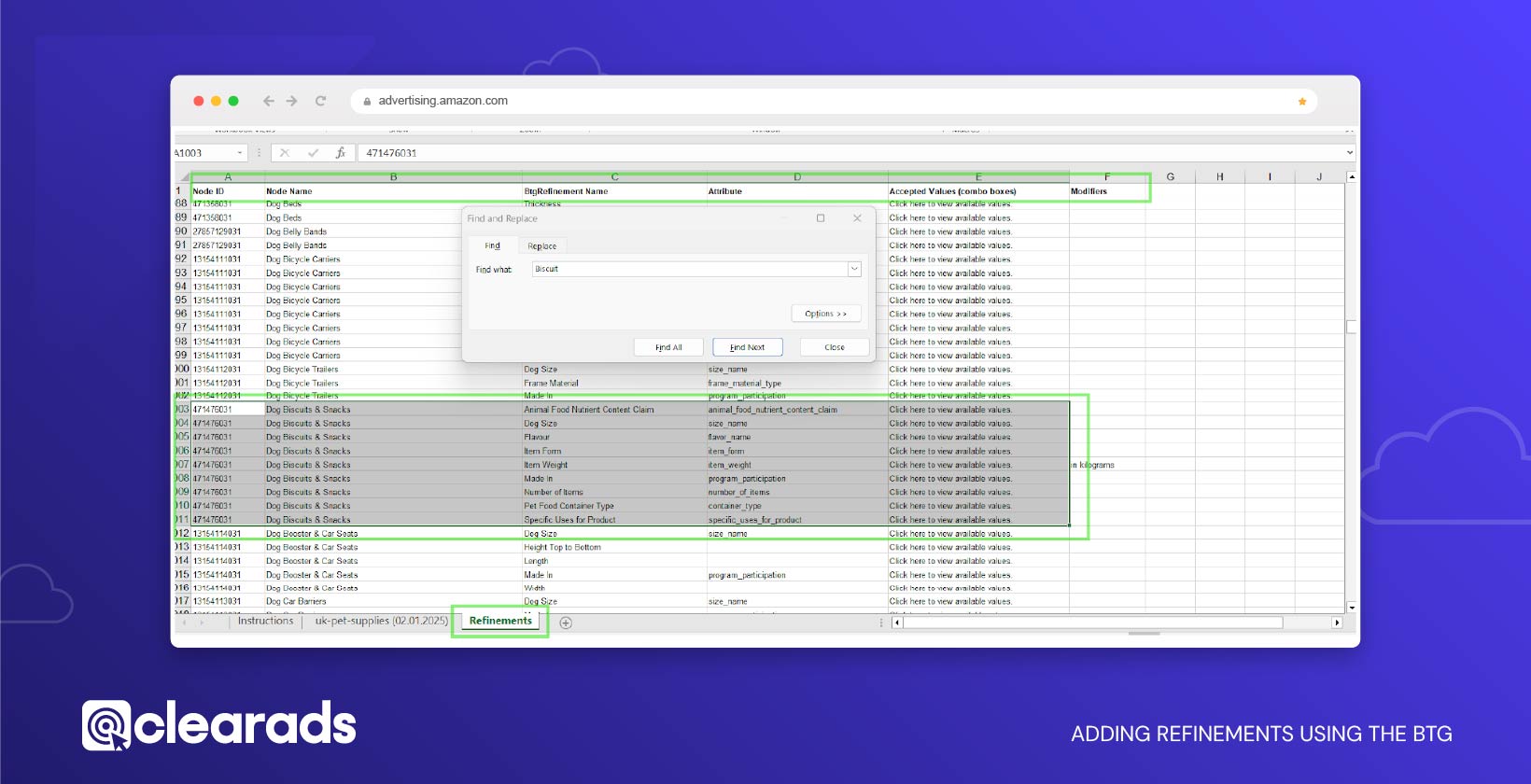The height and width of the screenshot is (784, 1531).
Task: Click 'Click here to view available values' for Item Weight
Action: (x=978, y=465)
